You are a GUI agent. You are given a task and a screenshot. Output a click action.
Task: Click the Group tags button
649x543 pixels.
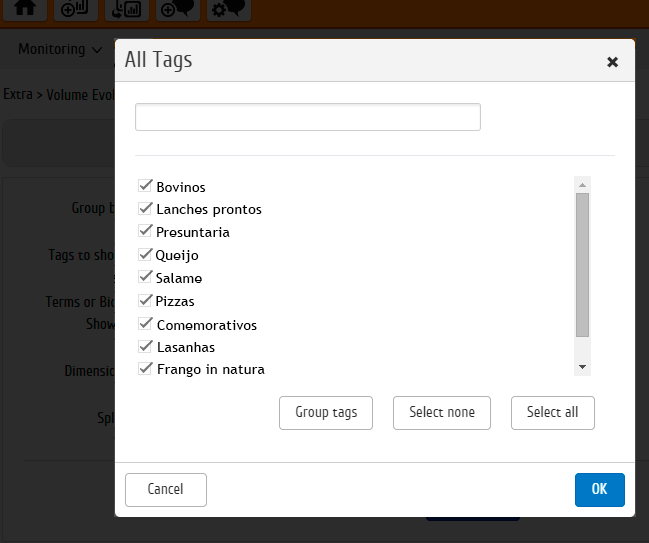[x=325, y=413]
